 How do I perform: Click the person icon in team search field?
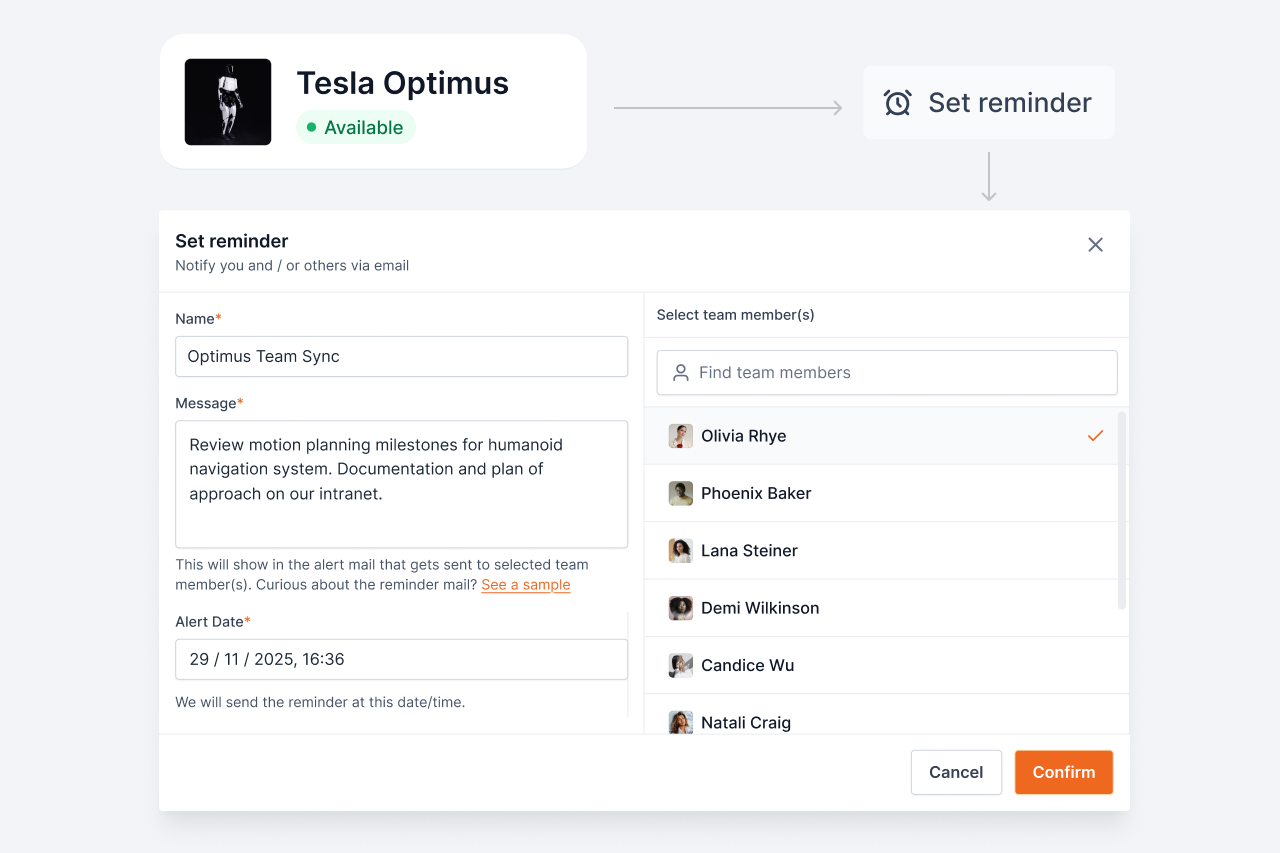pyautogui.click(x=681, y=373)
